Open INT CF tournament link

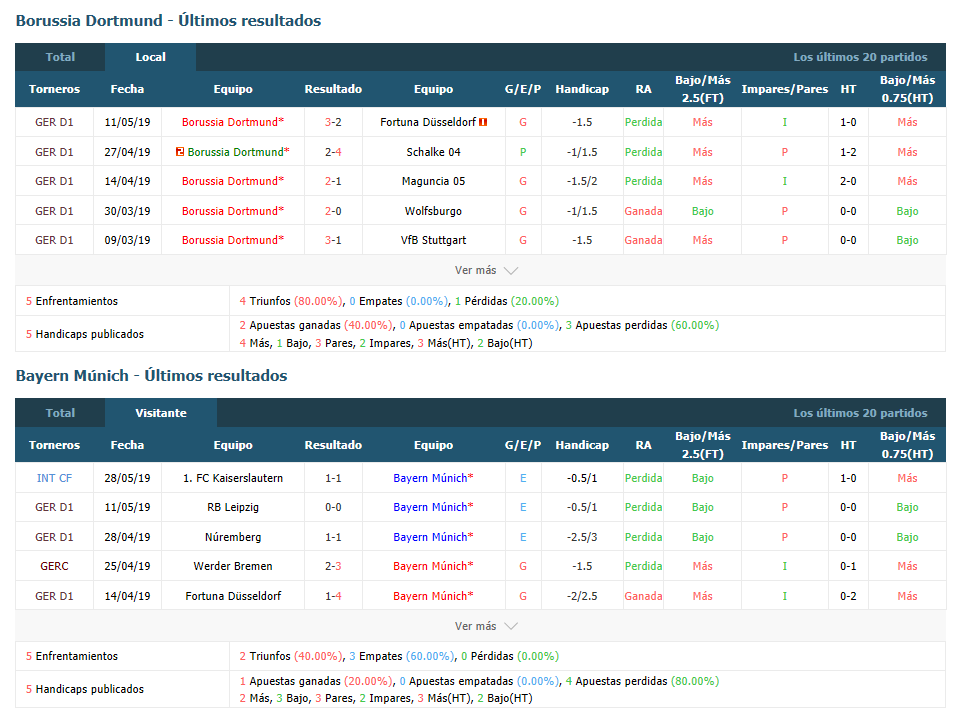click(x=54, y=478)
